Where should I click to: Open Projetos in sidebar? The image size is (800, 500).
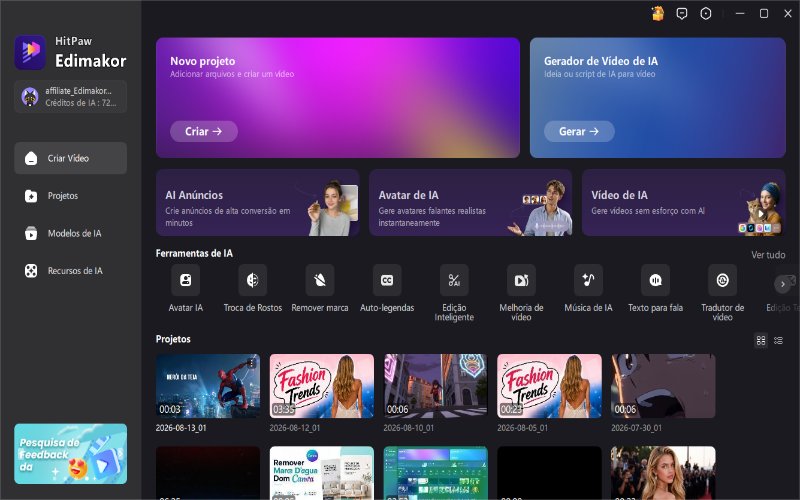[x=70, y=196]
